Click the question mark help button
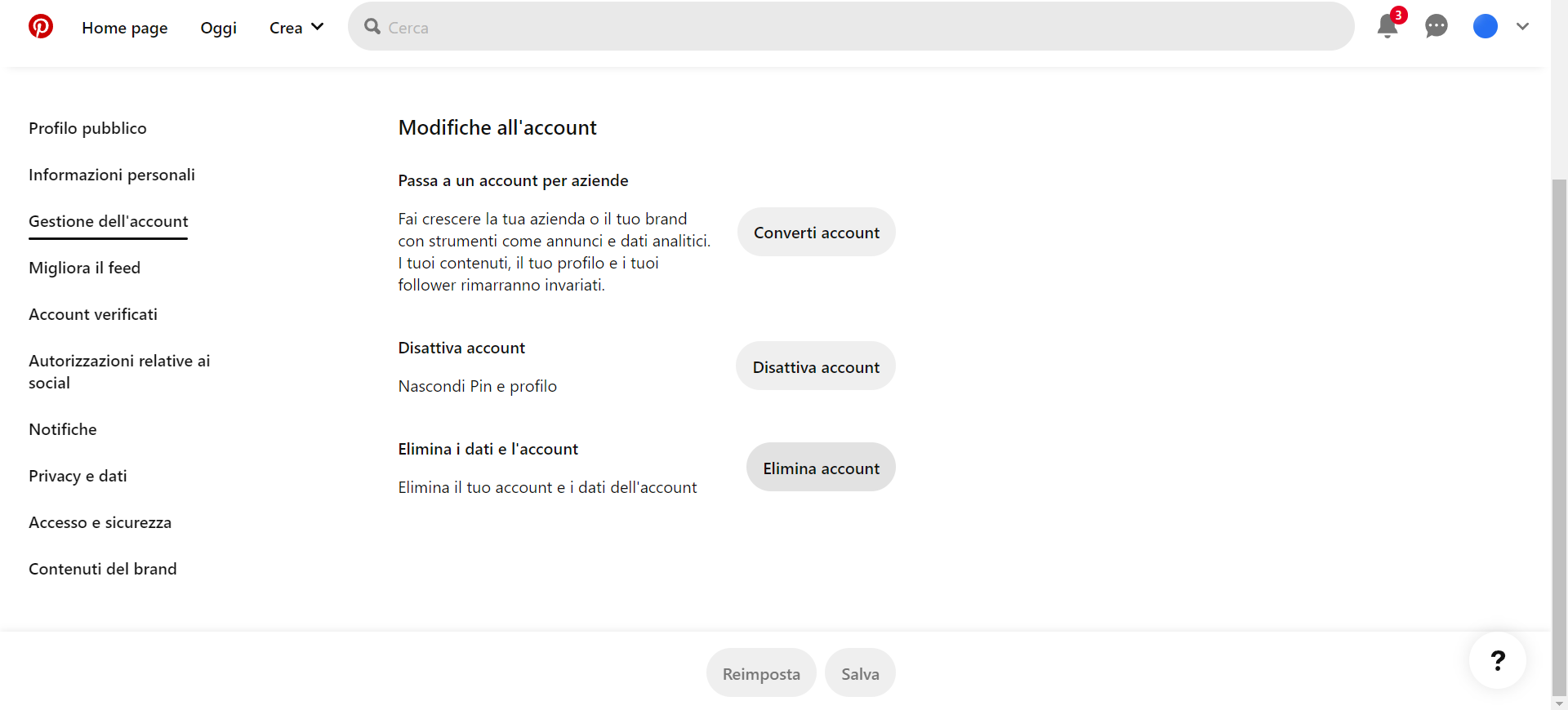This screenshot has width=1568, height=710. [1497, 660]
